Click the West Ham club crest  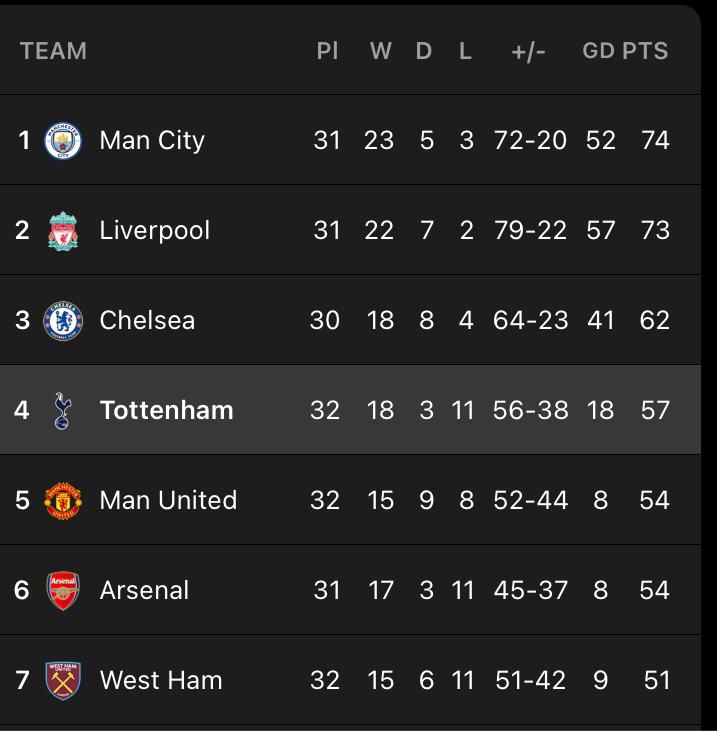click(63, 681)
